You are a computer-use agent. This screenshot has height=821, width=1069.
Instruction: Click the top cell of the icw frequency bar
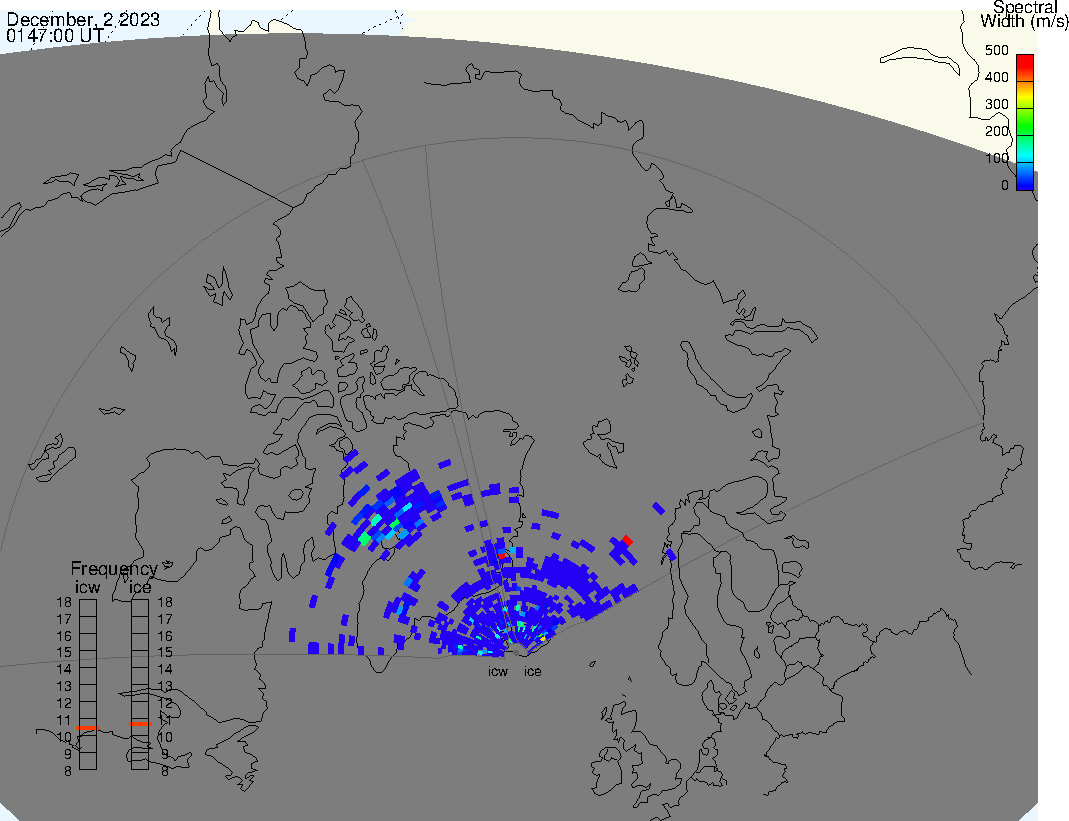pos(88,606)
